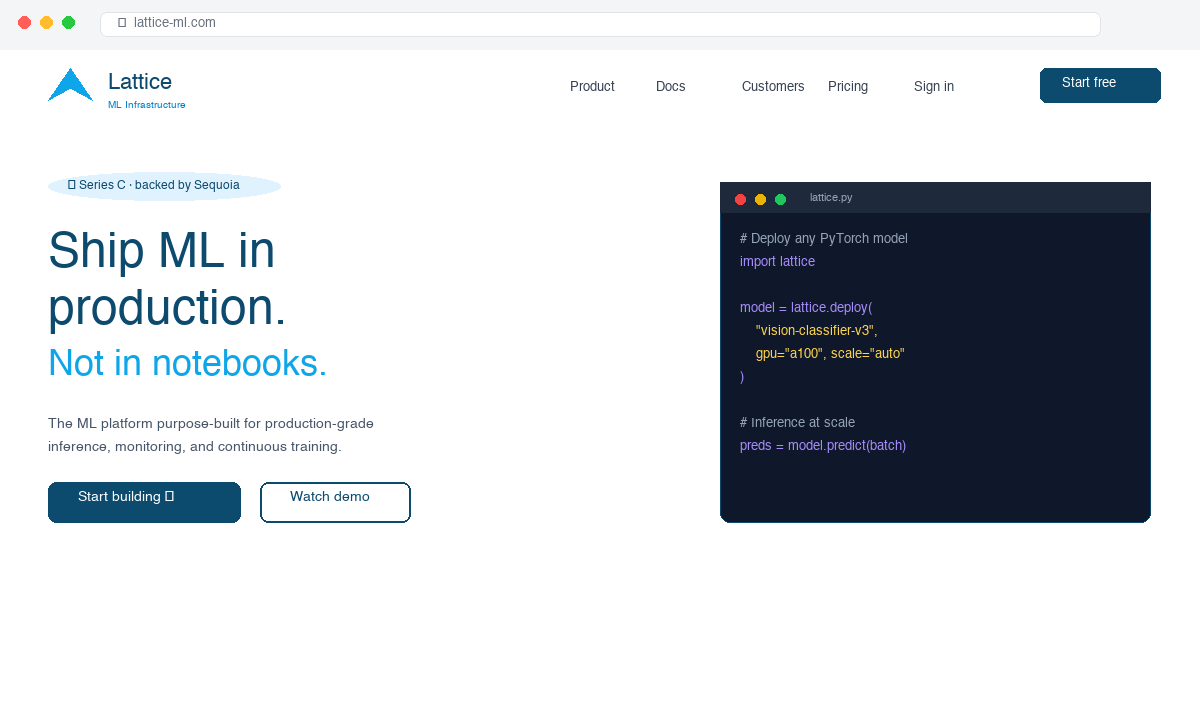Select the lattice.py file tab label

831,198
